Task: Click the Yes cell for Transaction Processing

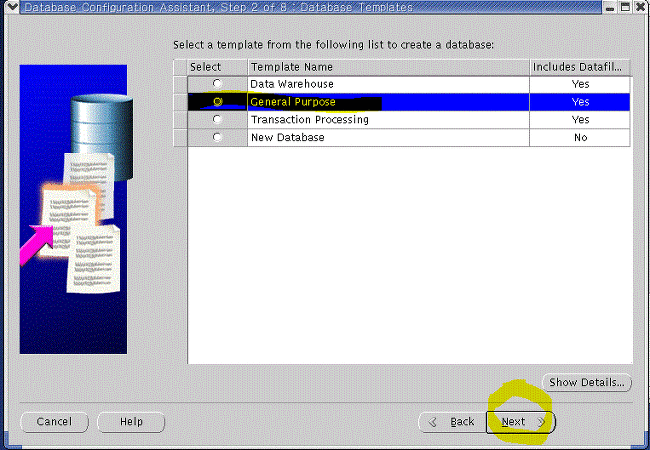Action: tap(580, 120)
